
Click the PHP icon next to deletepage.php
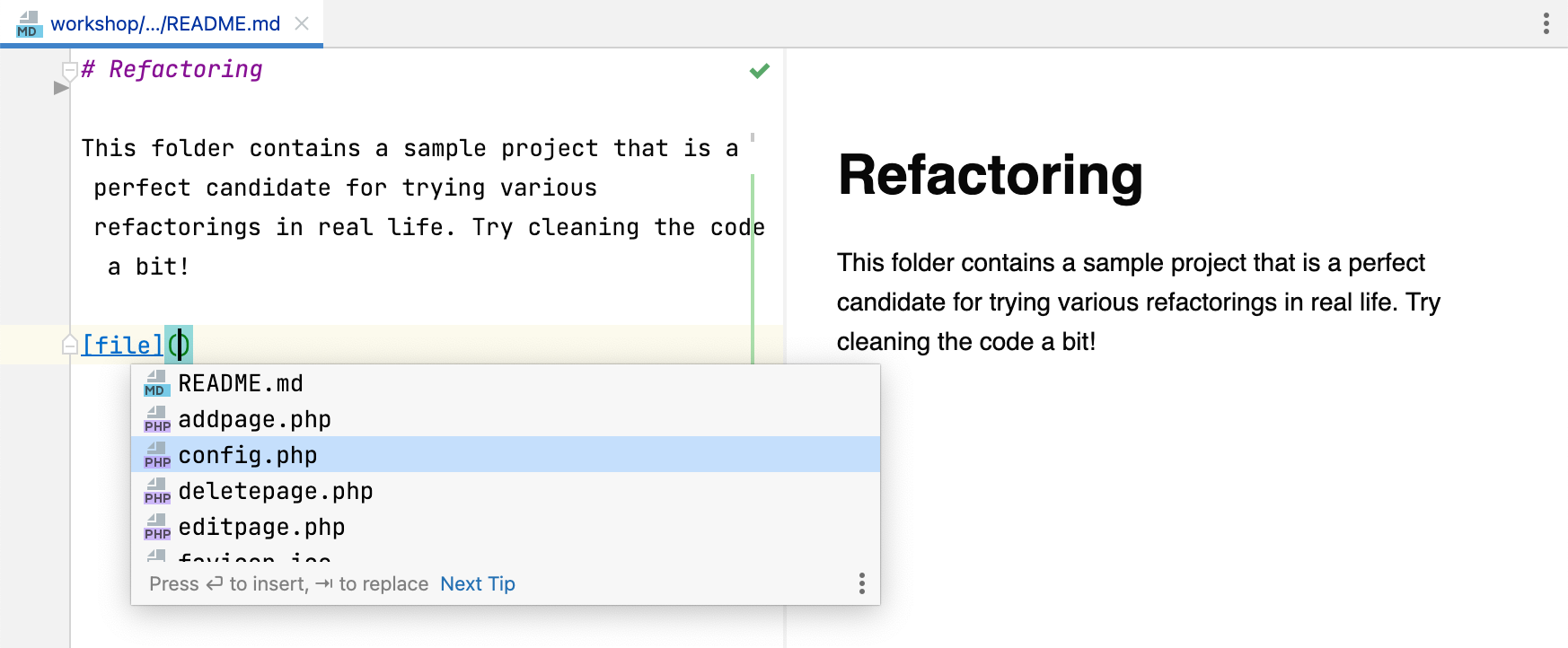[x=156, y=492]
